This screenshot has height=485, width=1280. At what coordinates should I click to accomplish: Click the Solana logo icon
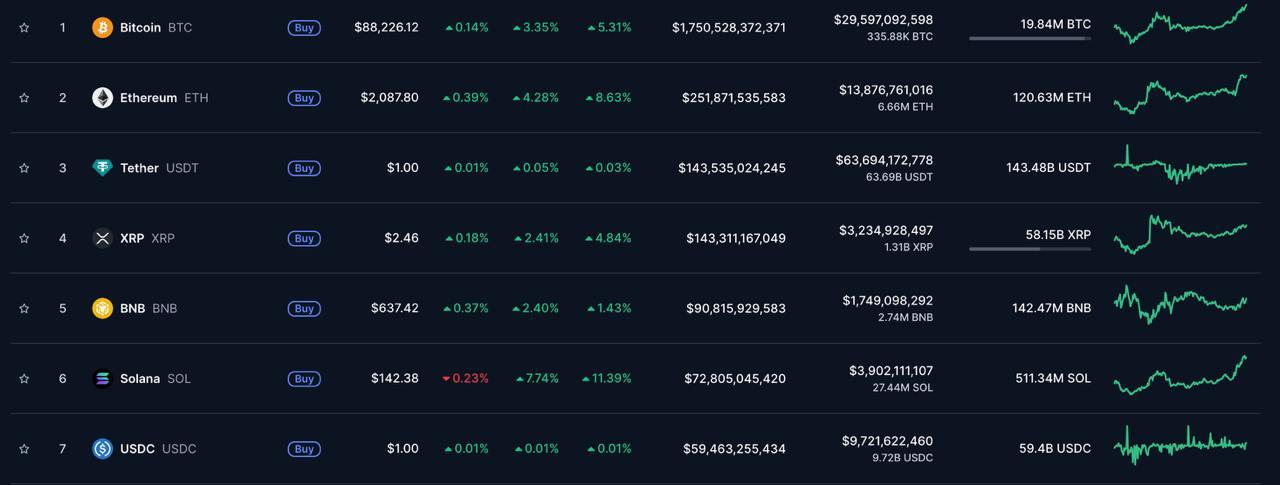coord(102,378)
